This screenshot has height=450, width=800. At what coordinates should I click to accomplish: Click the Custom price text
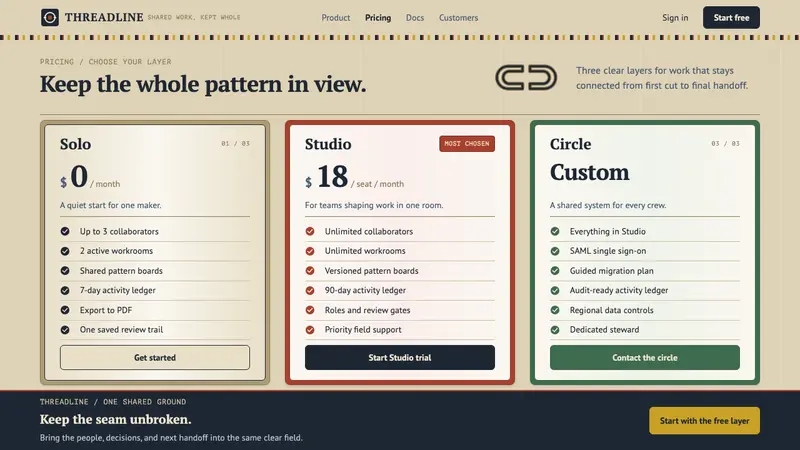(x=589, y=172)
